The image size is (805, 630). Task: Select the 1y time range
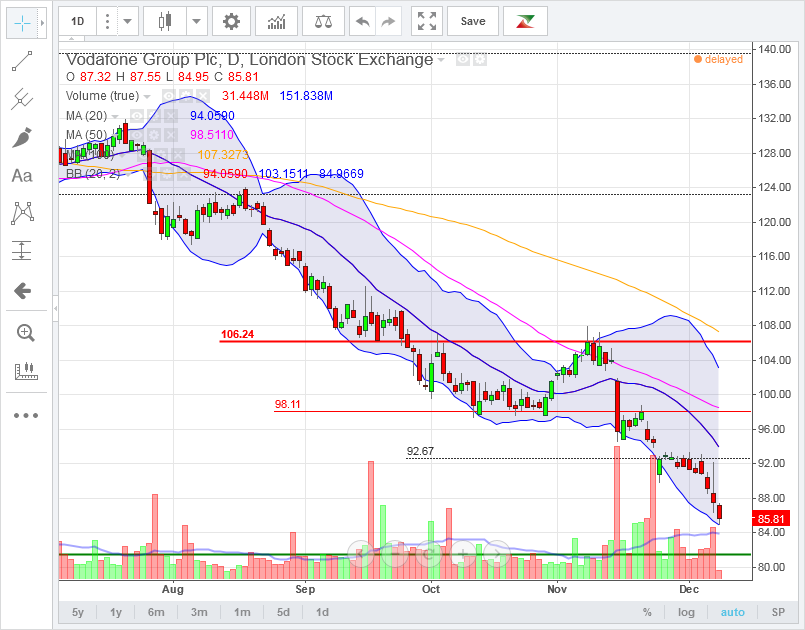coord(116,612)
